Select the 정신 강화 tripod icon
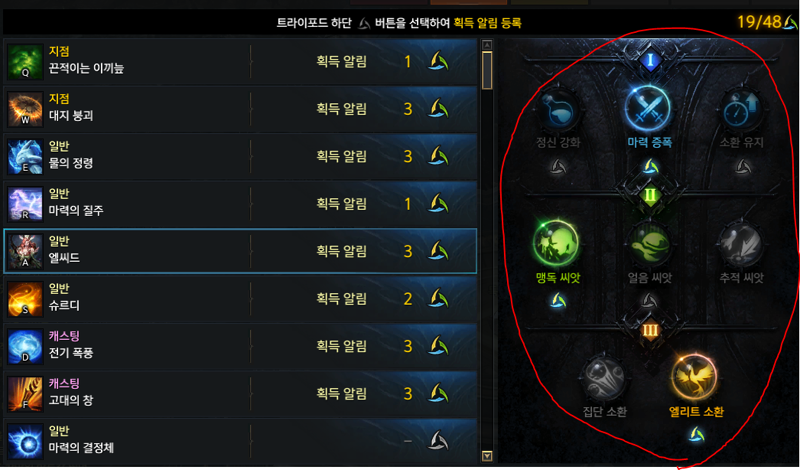The width and height of the screenshot is (800, 470). pos(558,109)
